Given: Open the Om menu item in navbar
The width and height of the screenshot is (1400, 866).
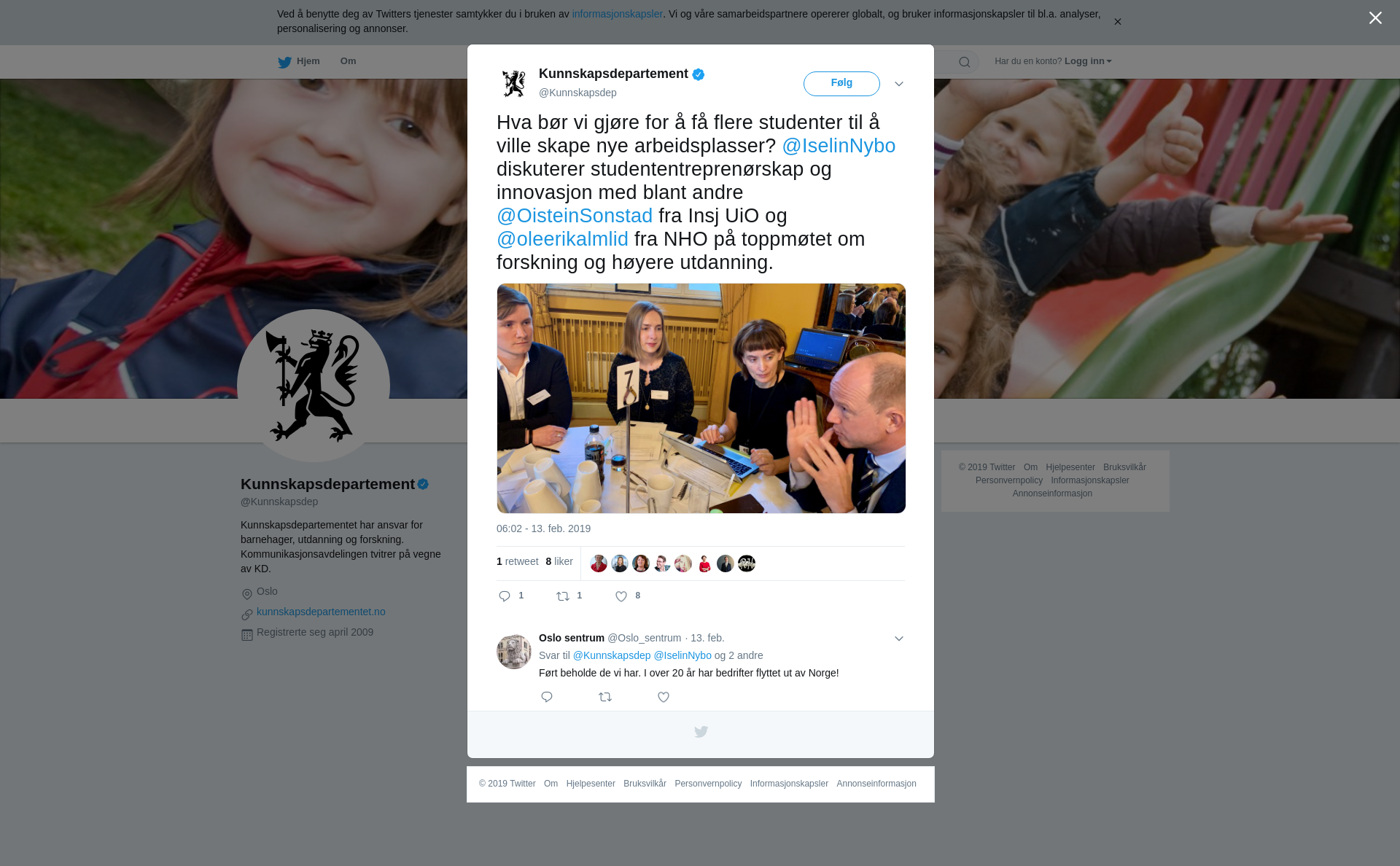Looking at the screenshot, I should coord(348,61).
